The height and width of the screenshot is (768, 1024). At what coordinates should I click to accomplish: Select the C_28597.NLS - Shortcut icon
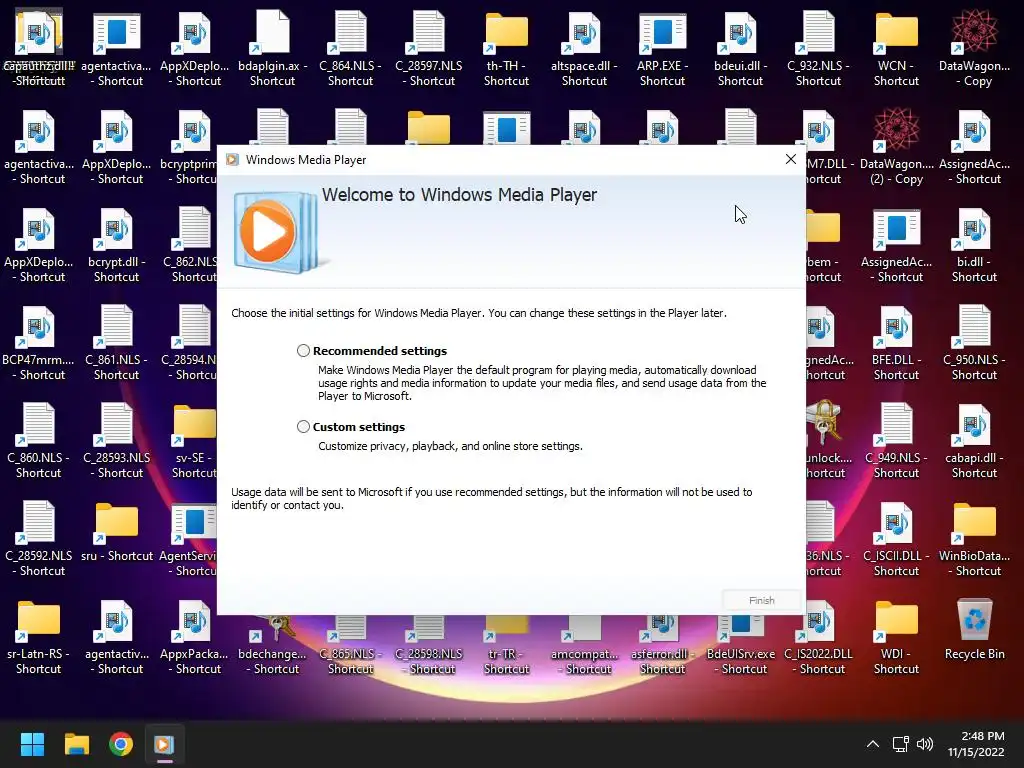(428, 50)
